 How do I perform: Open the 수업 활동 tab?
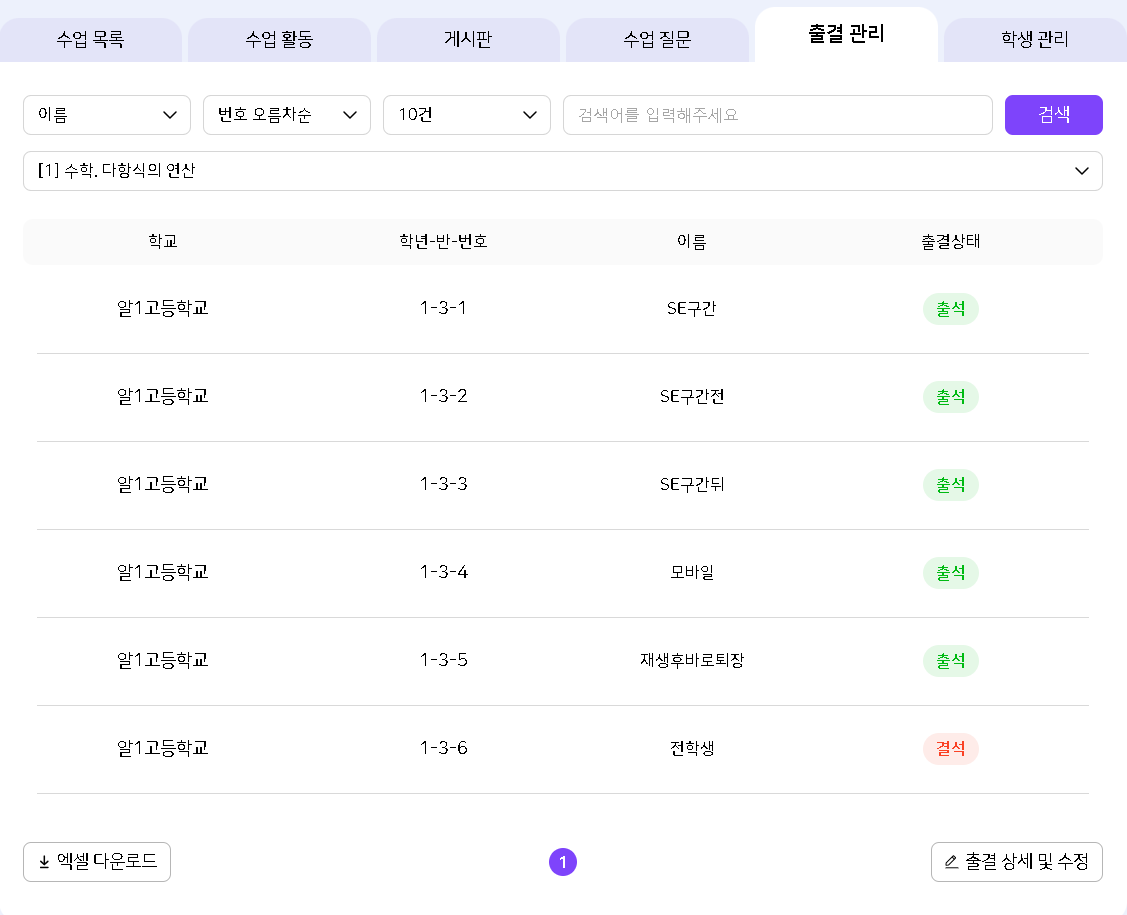(279, 40)
